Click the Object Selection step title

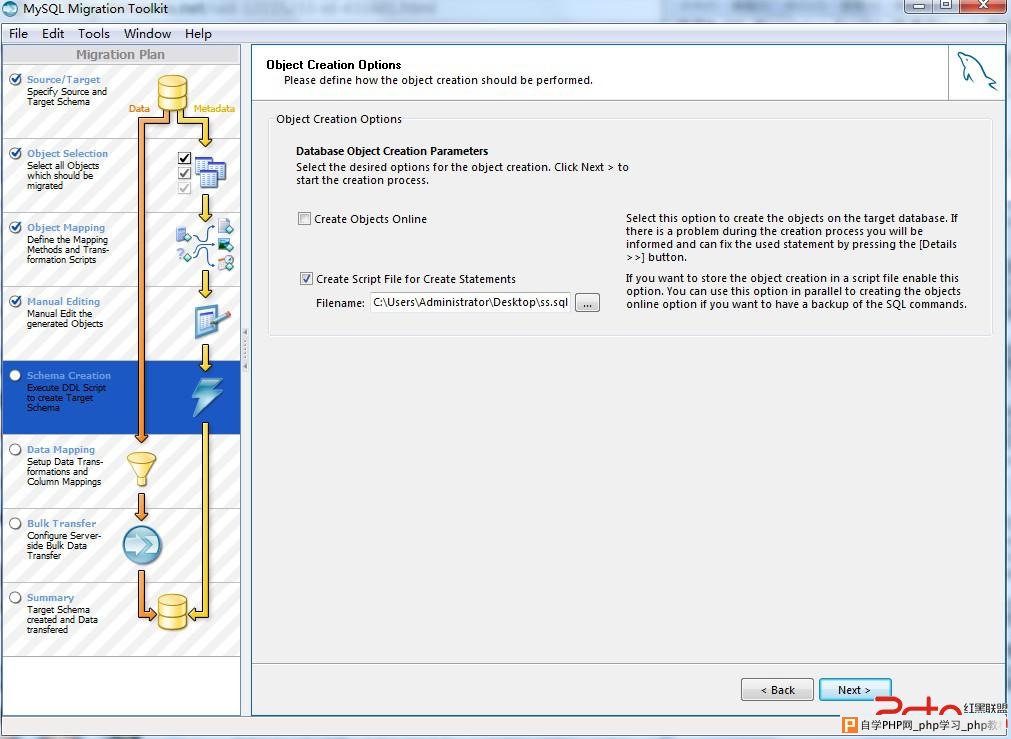(67, 153)
